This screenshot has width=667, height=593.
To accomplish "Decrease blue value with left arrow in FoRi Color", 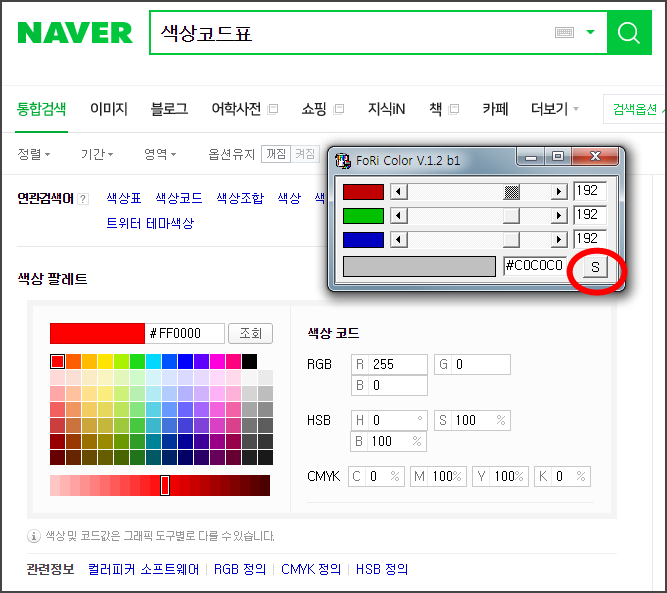I will (399, 239).
